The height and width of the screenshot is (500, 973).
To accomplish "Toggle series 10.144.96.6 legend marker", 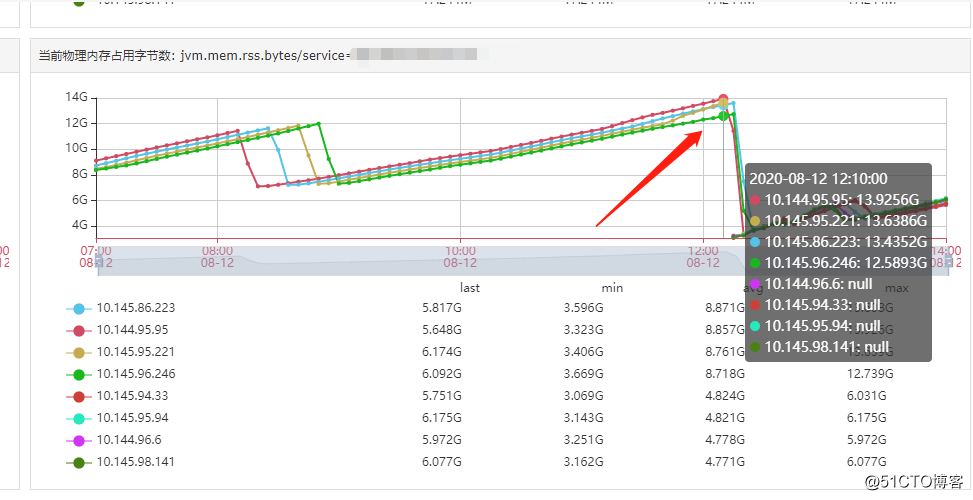I will click(x=79, y=440).
